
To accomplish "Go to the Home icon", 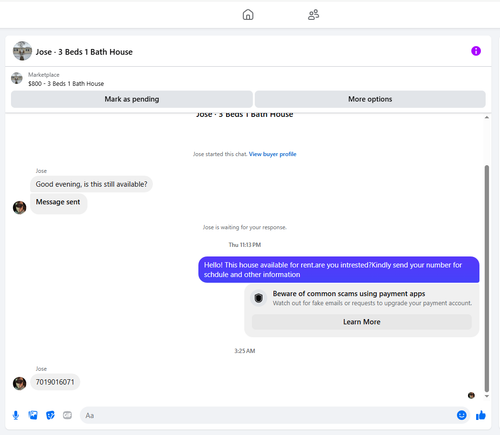I will tap(248, 15).
